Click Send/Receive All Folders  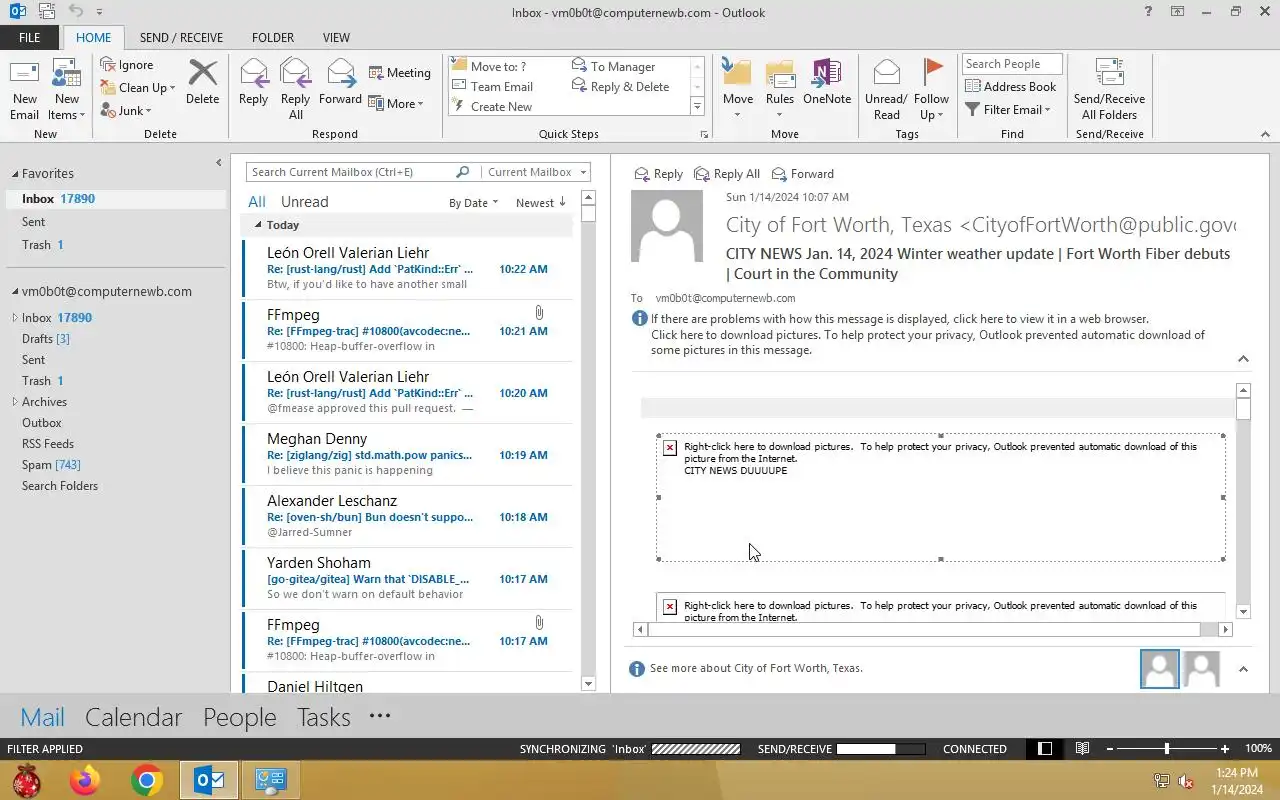[x=1109, y=89]
